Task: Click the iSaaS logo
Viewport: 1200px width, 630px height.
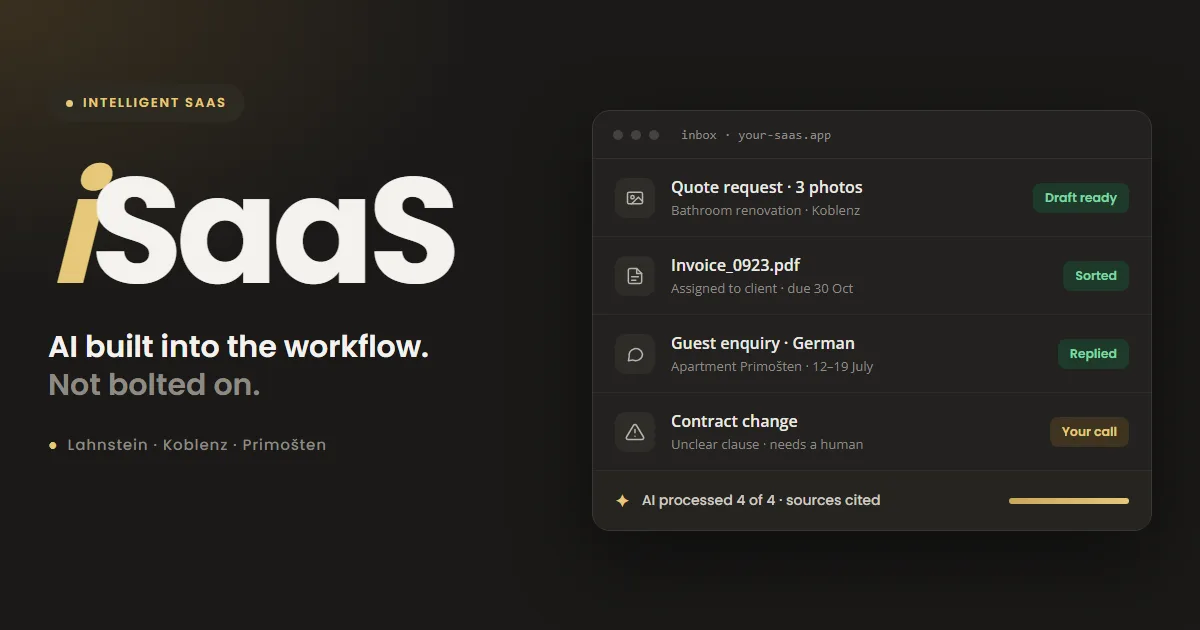Action: click(256, 224)
